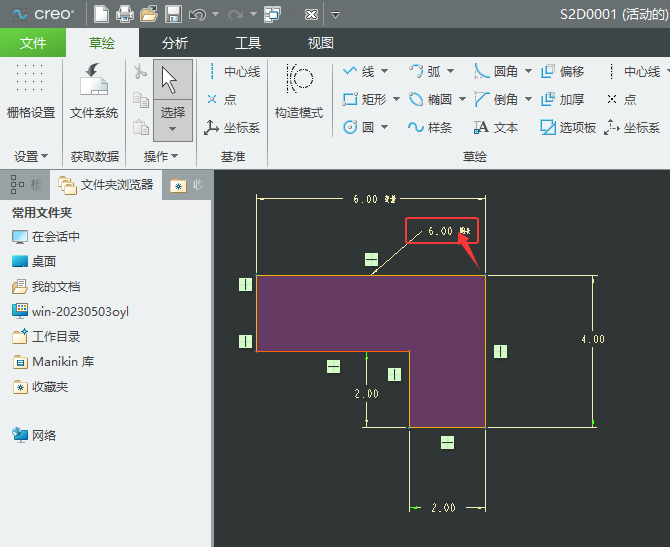Expand the Redo history dropdown arrow
The width and height of the screenshot is (670, 547).
(253, 15)
